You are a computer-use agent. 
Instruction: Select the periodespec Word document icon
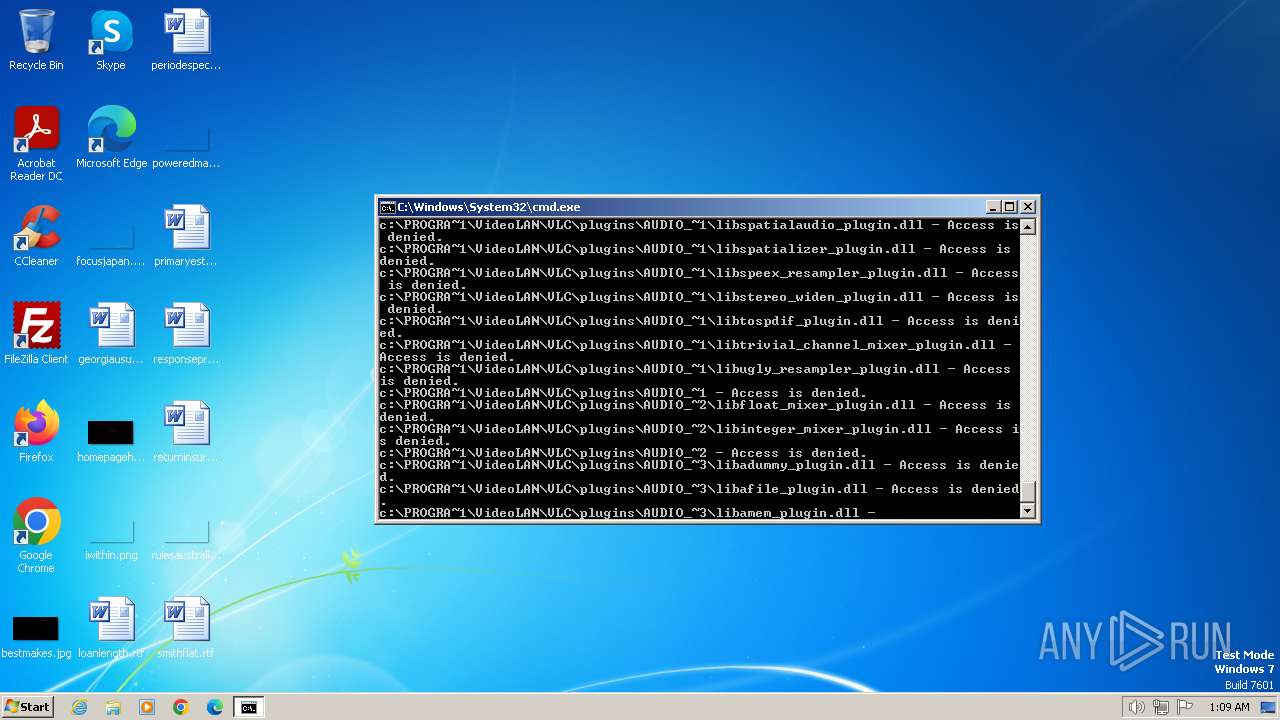tap(186, 40)
